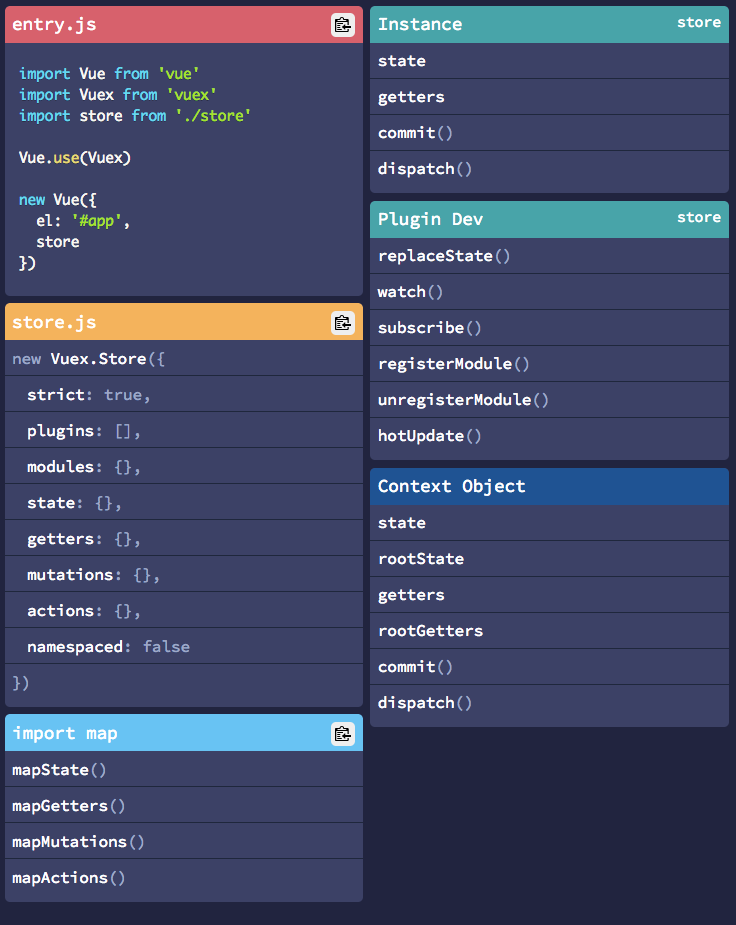Viewport: 736px width, 925px height.
Task: Click the Instance section header
Action: tap(549, 25)
